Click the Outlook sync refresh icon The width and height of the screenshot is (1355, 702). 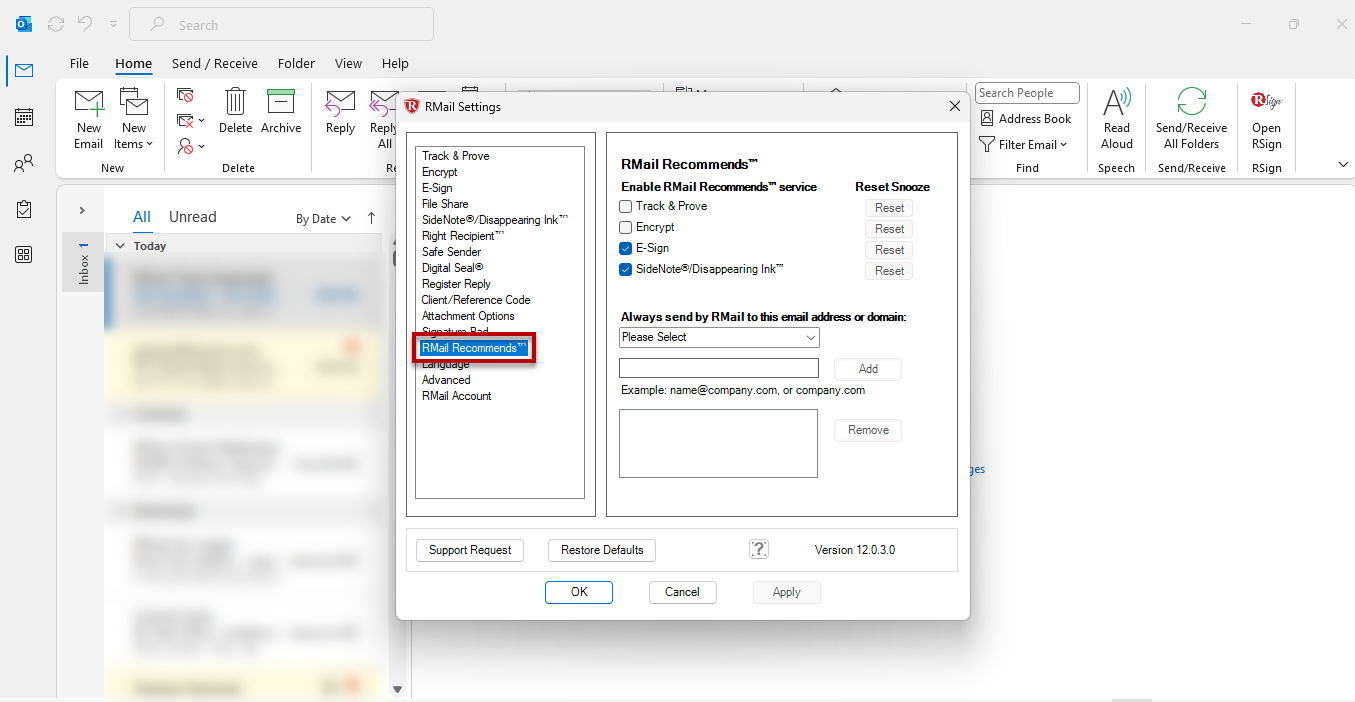[x=56, y=24]
